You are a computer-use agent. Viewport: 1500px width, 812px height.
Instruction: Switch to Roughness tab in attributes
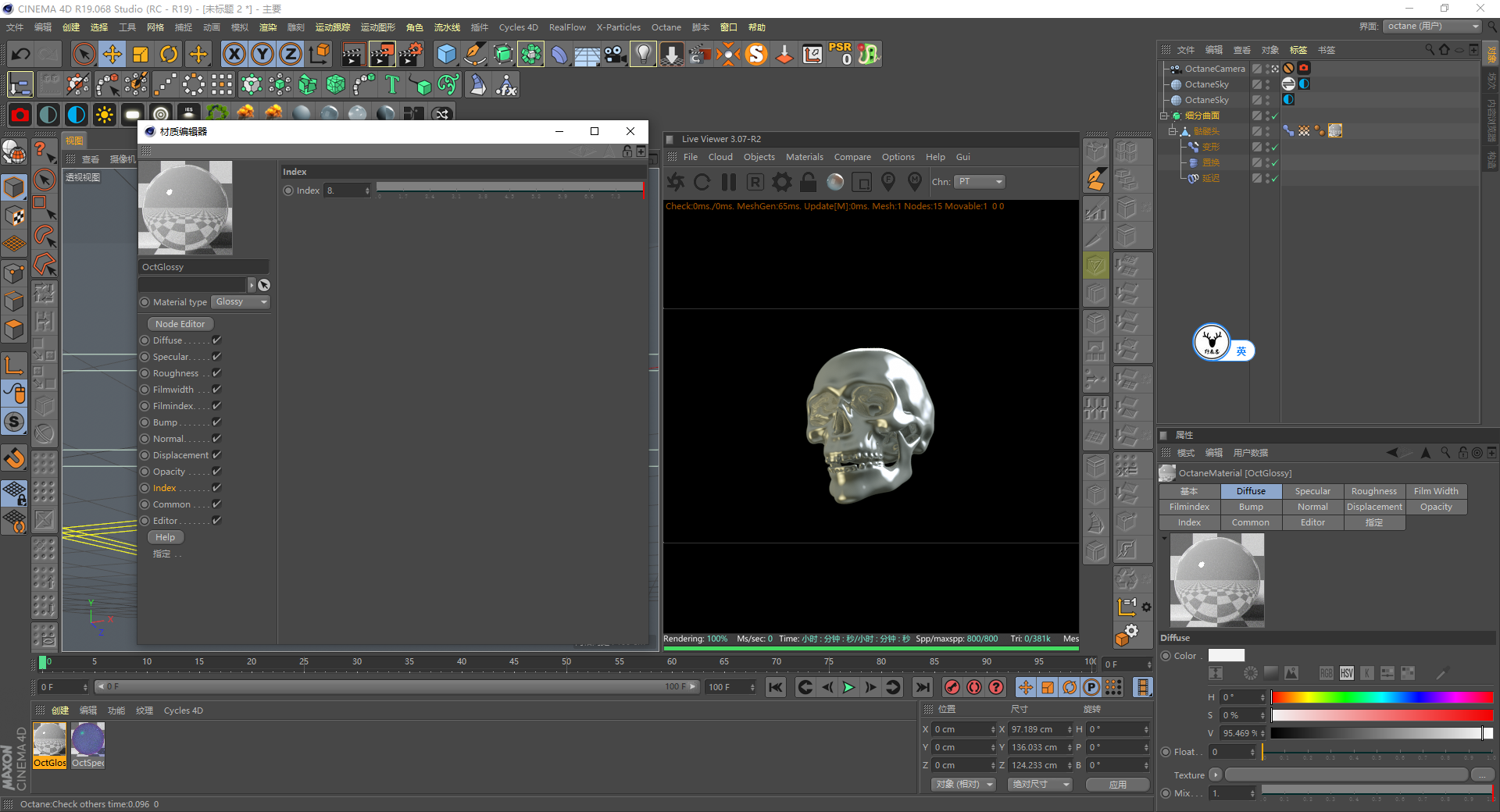[x=1374, y=491]
